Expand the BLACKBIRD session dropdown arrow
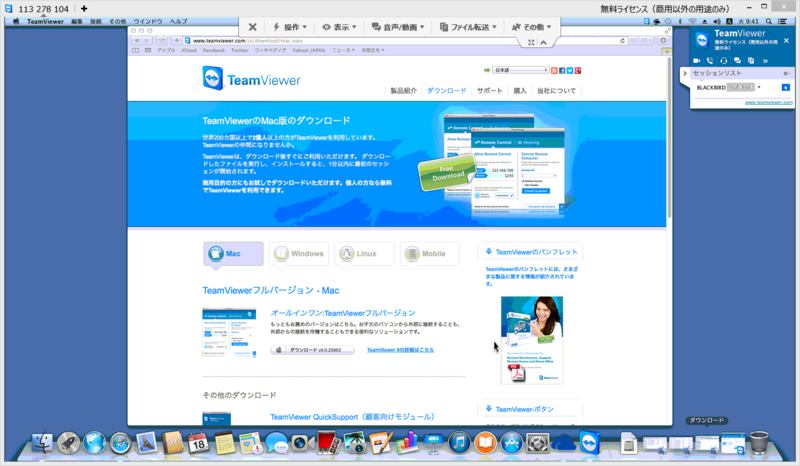 click(759, 87)
